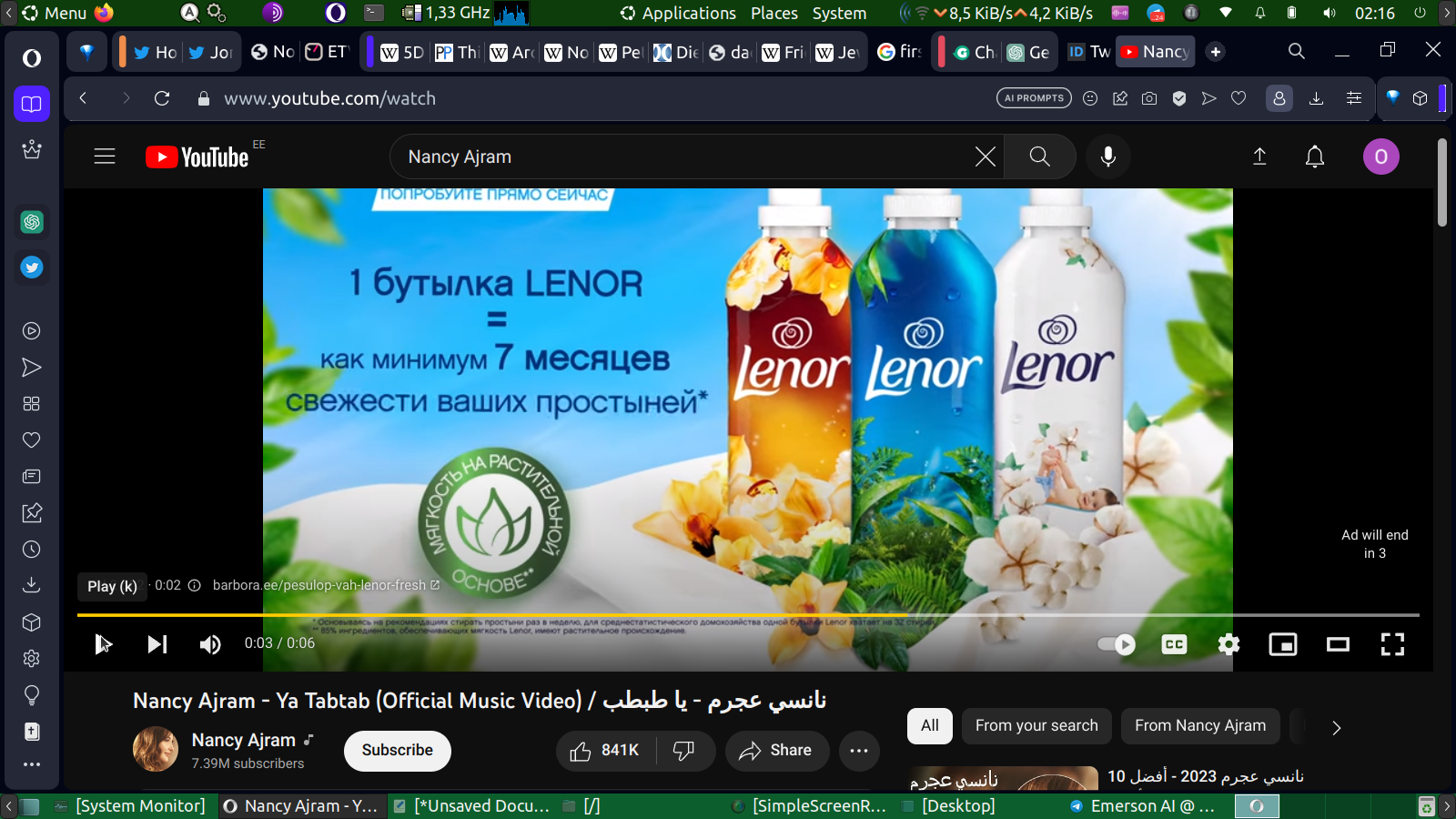1456x819 pixels.
Task: Enter full screen video mode
Action: tap(1392, 644)
